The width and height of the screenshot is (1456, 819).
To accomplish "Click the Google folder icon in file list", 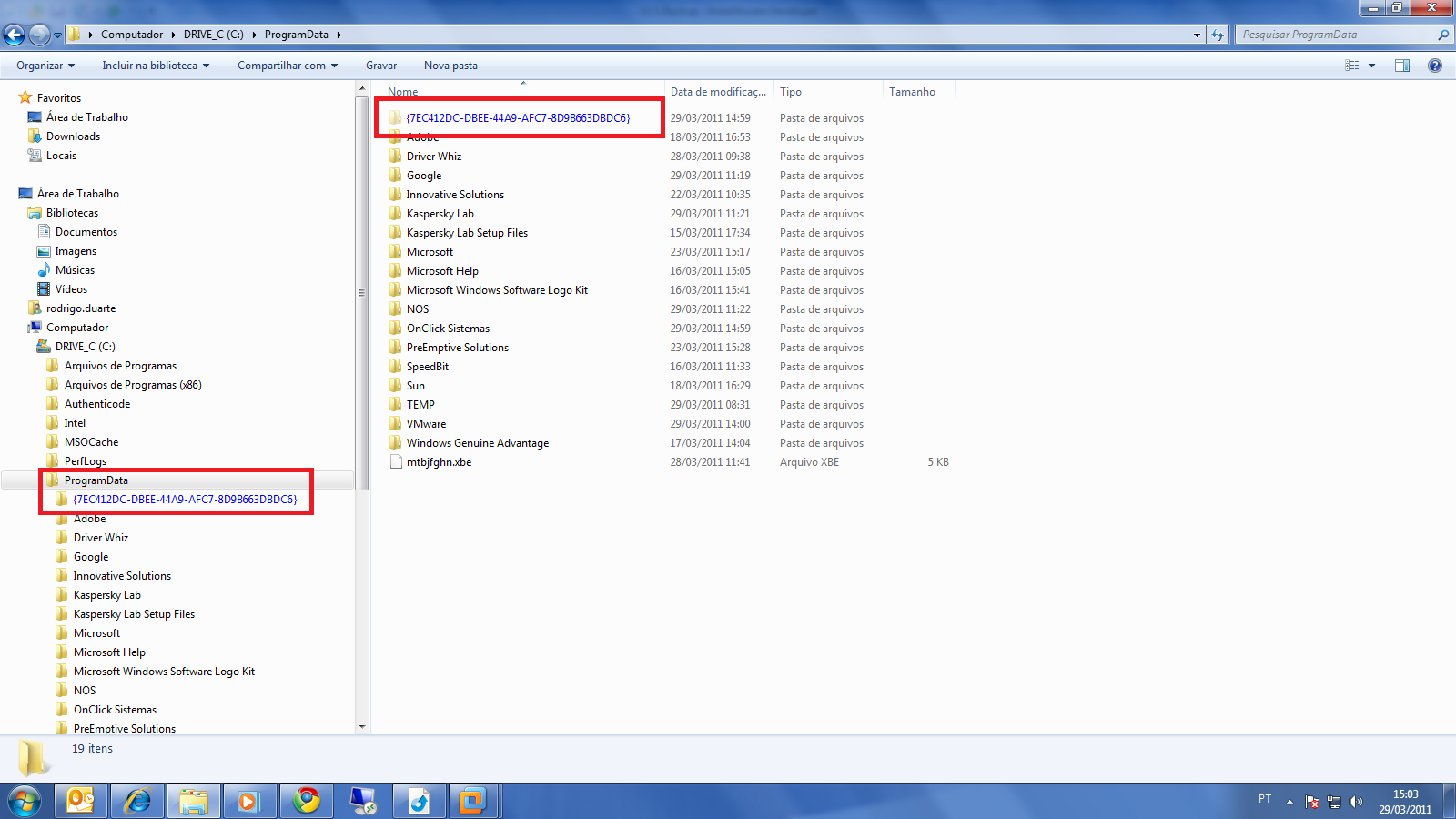I will (x=395, y=175).
